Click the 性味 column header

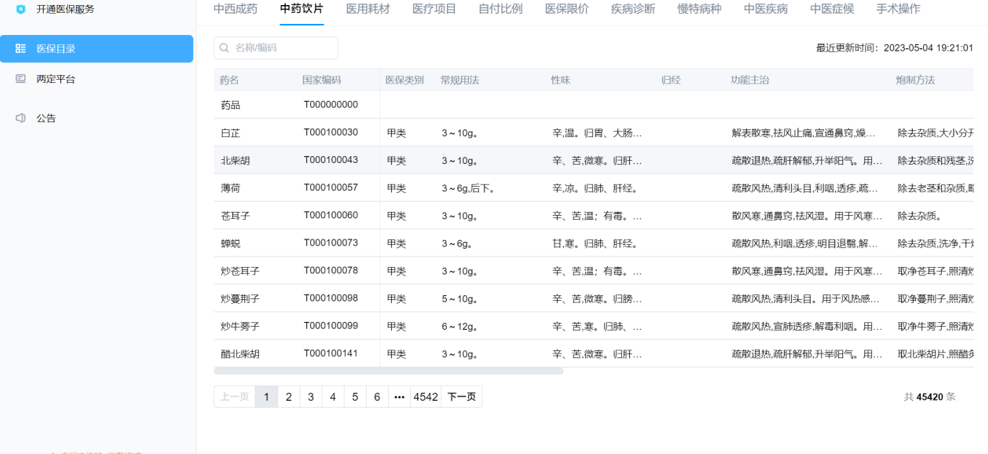pos(560,80)
